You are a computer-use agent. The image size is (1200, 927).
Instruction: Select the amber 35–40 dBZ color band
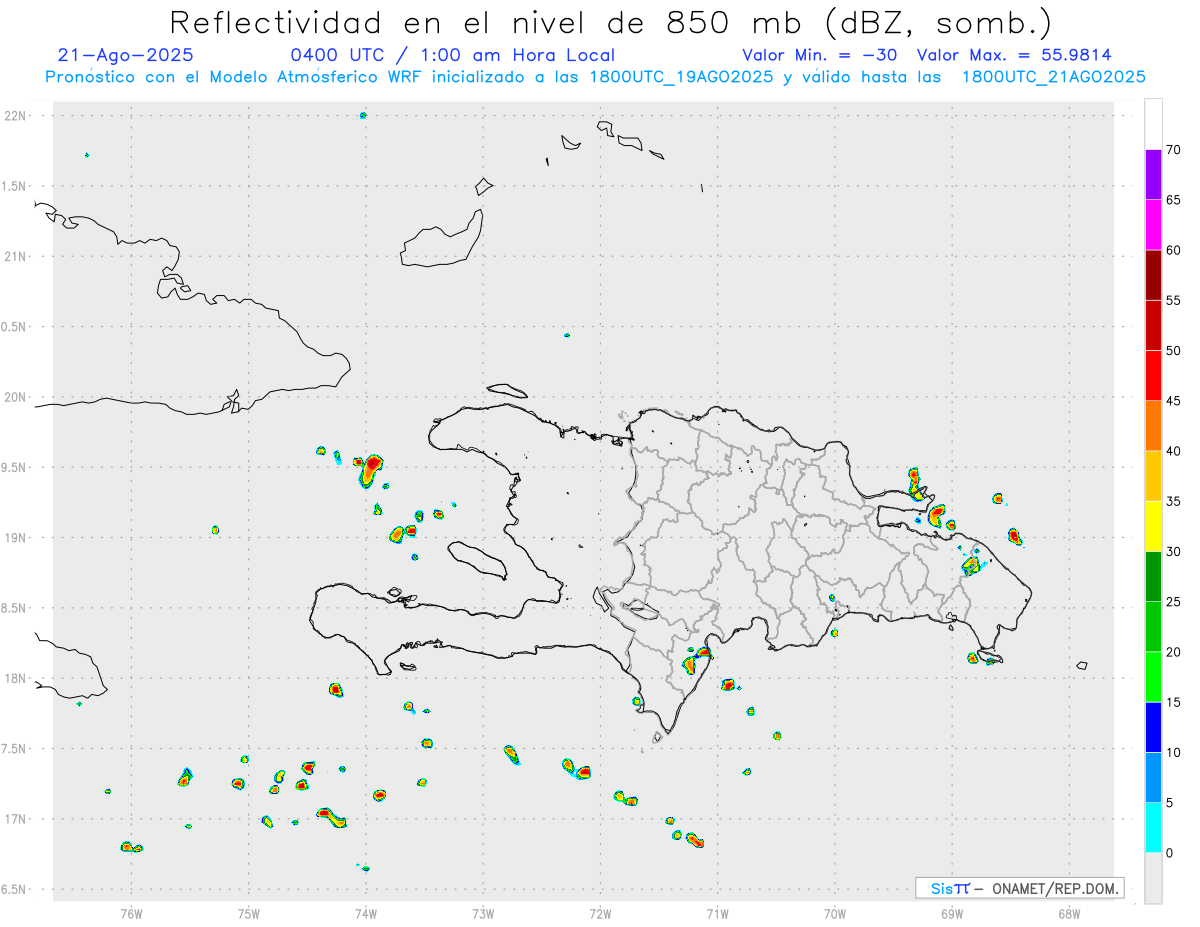coord(1153,476)
